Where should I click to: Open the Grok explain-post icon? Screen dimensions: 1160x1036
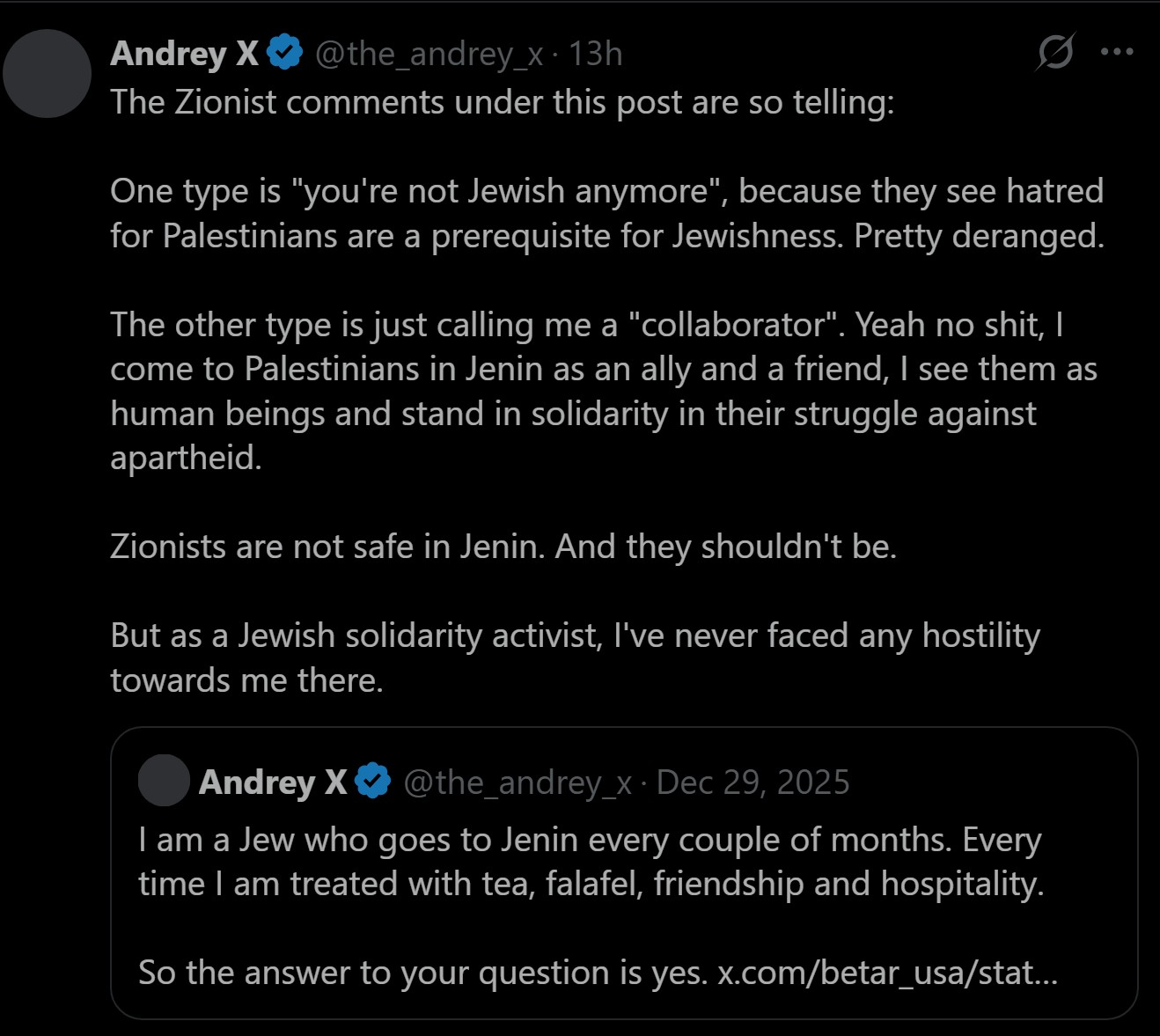(1055, 52)
